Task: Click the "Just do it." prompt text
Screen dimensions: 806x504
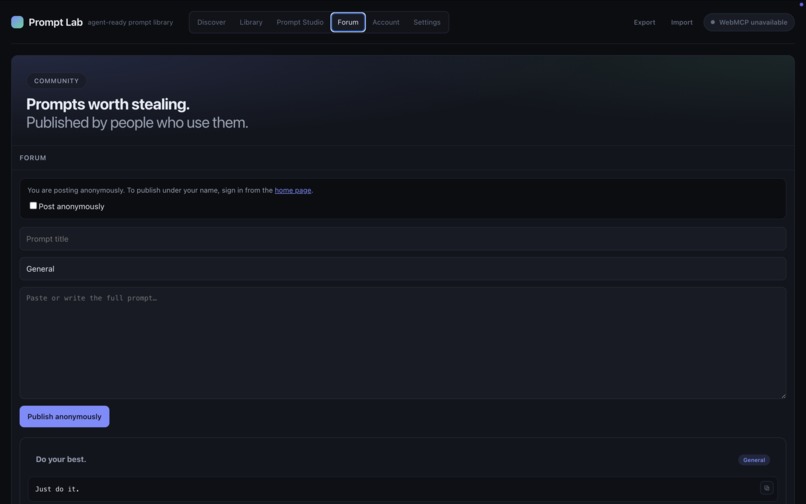Action: coord(57,489)
